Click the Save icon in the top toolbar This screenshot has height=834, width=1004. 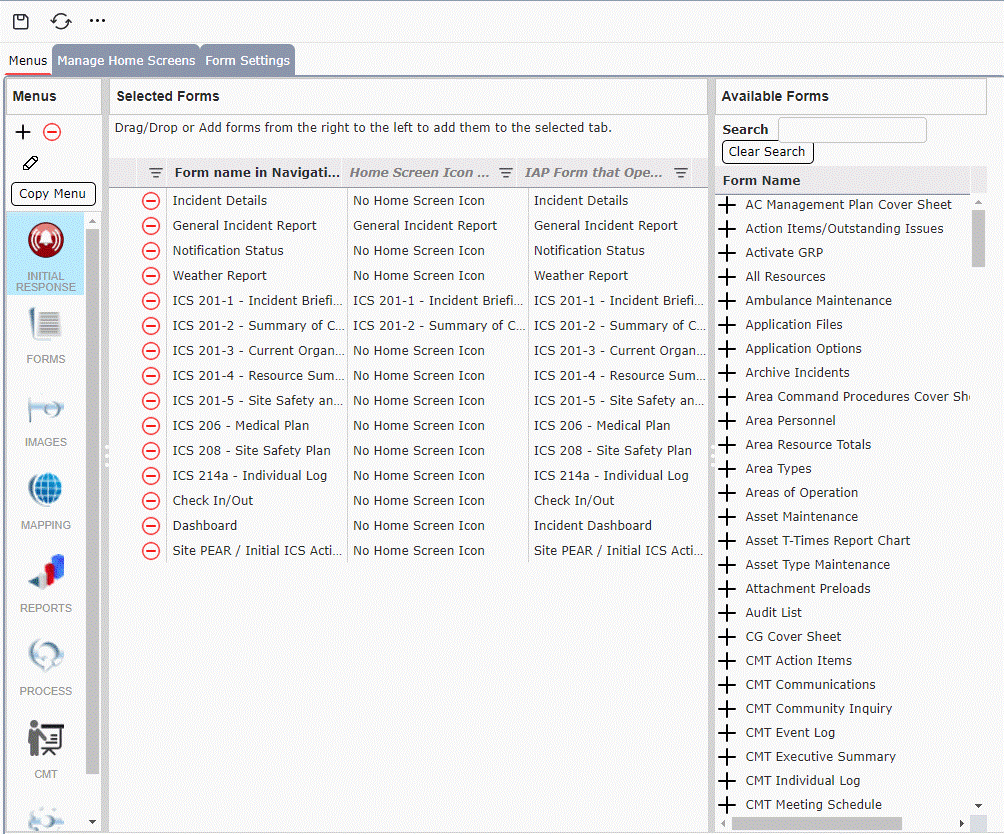(21, 20)
